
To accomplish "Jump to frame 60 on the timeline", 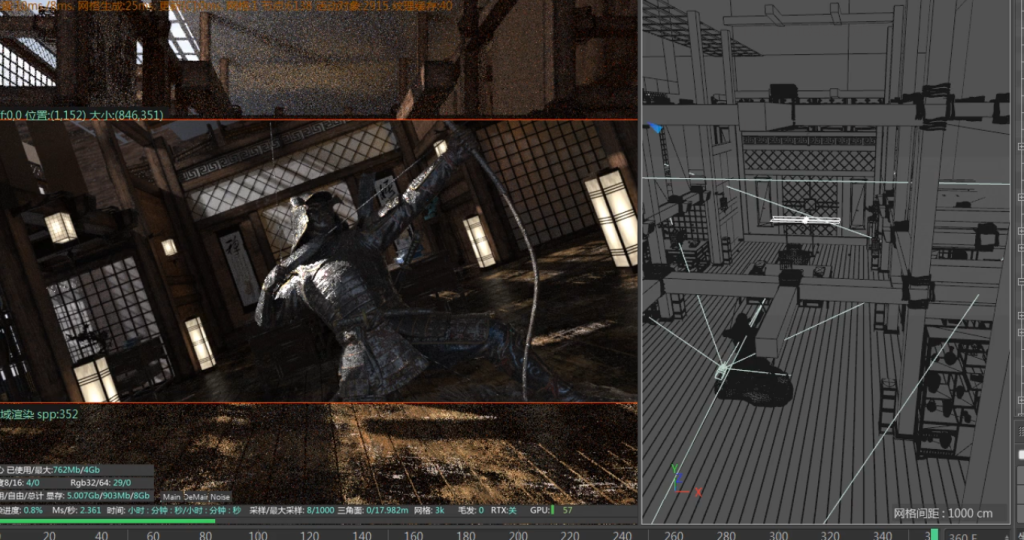I will (x=153, y=535).
